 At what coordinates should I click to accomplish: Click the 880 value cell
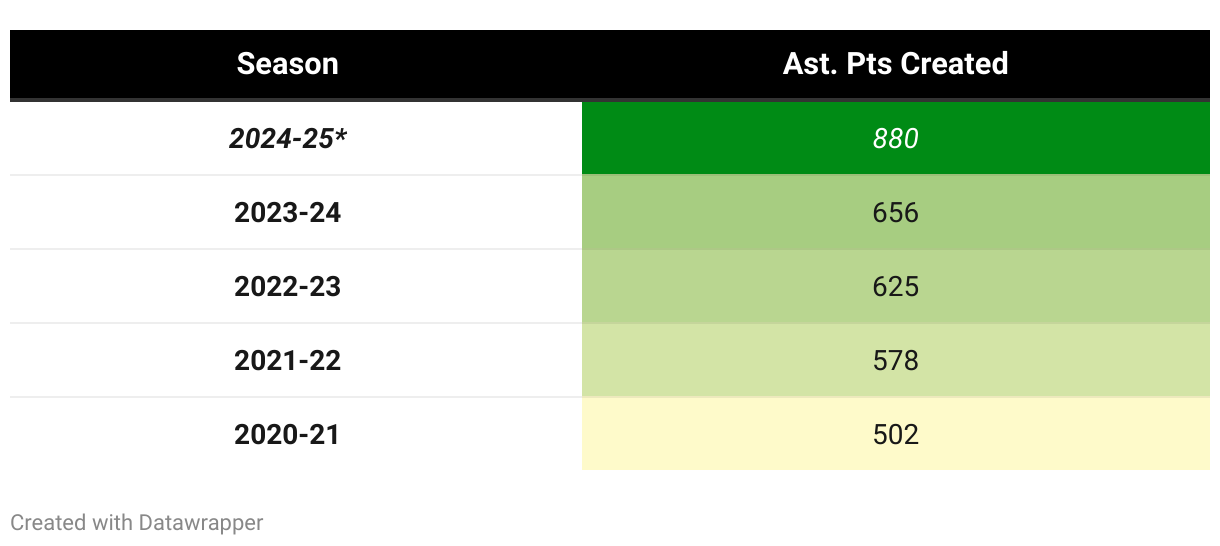[895, 138]
